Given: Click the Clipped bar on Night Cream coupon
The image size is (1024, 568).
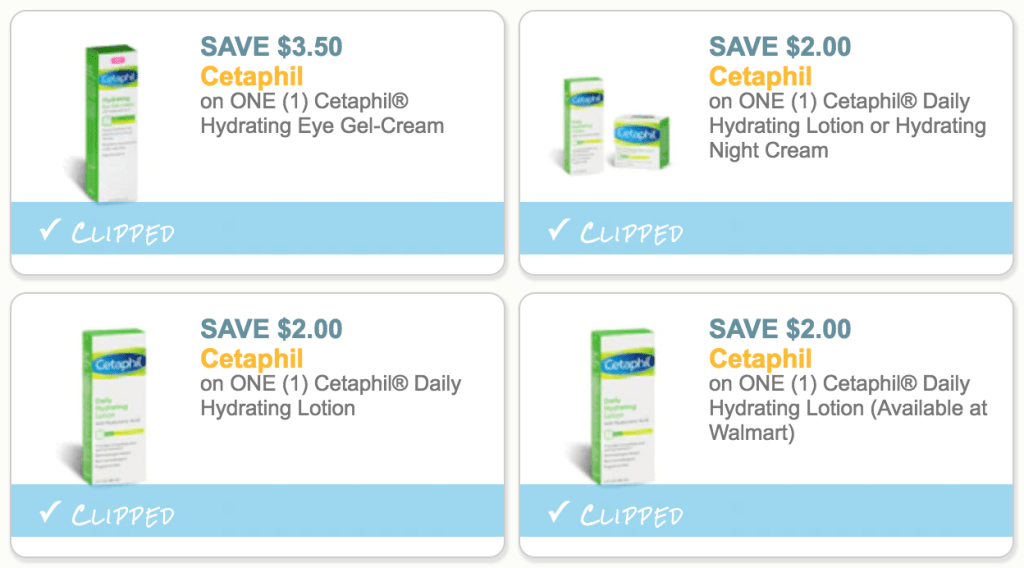Looking at the screenshot, I should 766,229.
